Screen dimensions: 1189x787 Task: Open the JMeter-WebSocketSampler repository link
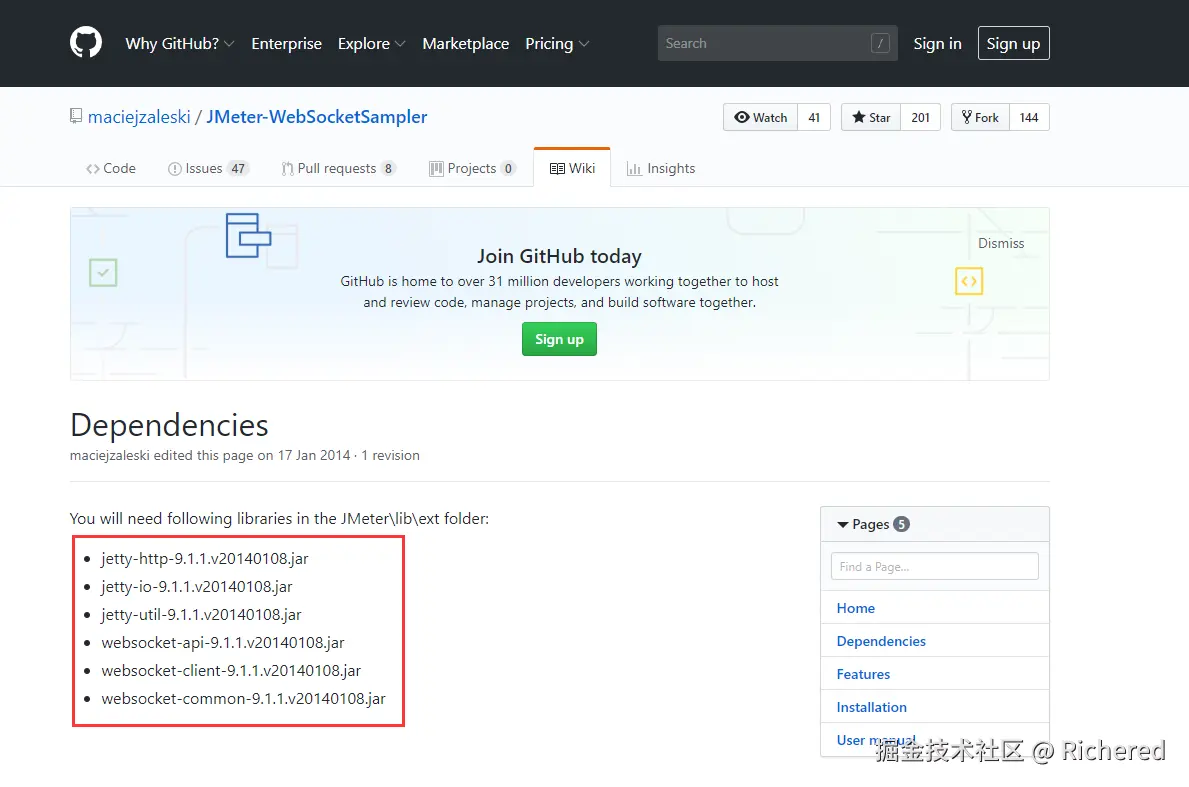(317, 117)
